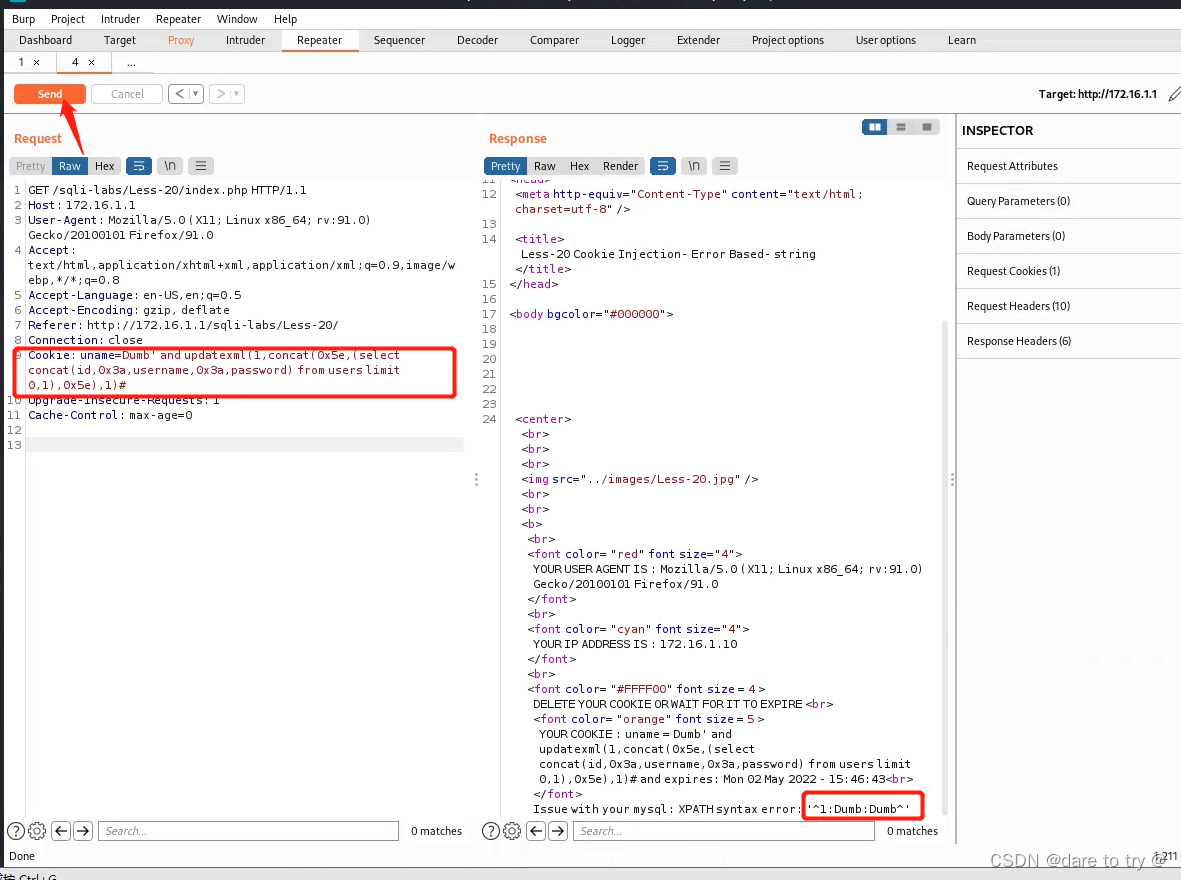Open Burp menu

pyautogui.click(x=23, y=19)
